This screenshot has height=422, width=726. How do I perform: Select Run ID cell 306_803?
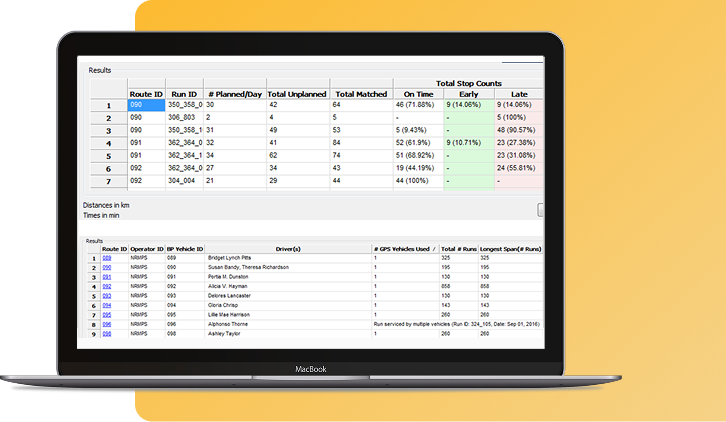click(x=185, y=117)
